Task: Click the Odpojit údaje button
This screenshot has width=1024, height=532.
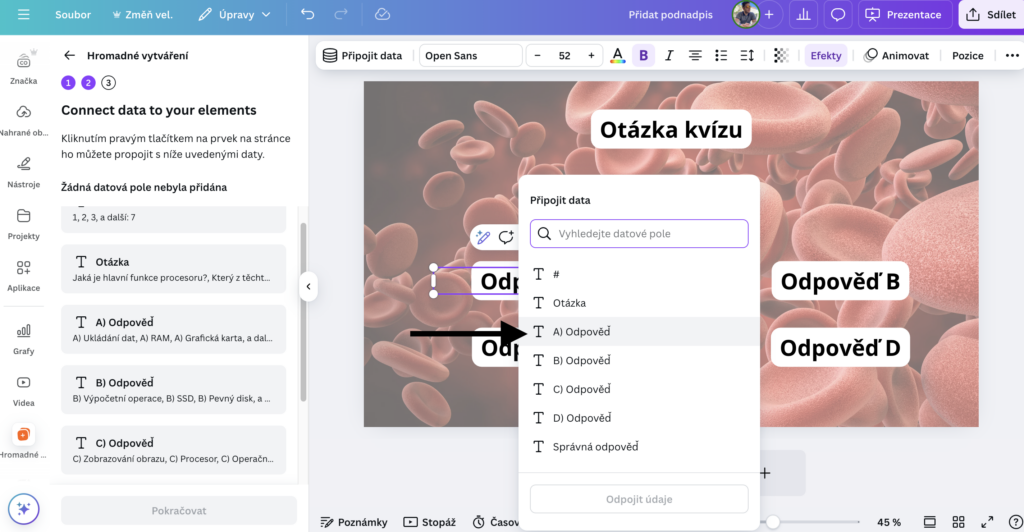Action: 639,499
